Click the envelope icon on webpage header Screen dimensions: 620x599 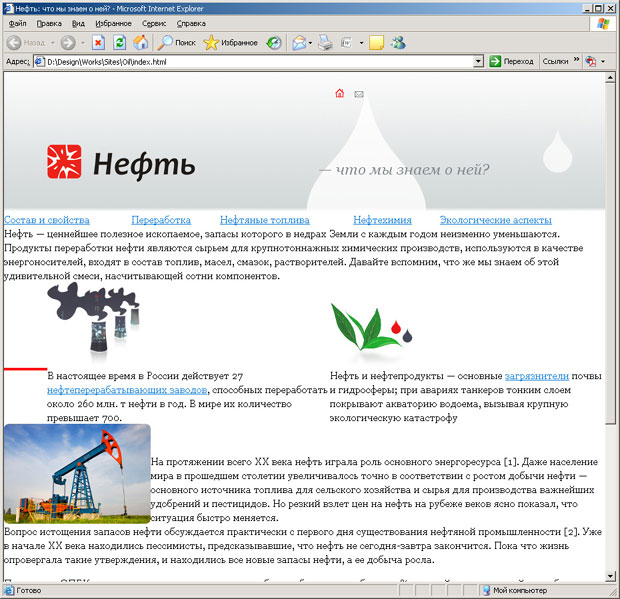click(x=359, y=94)
